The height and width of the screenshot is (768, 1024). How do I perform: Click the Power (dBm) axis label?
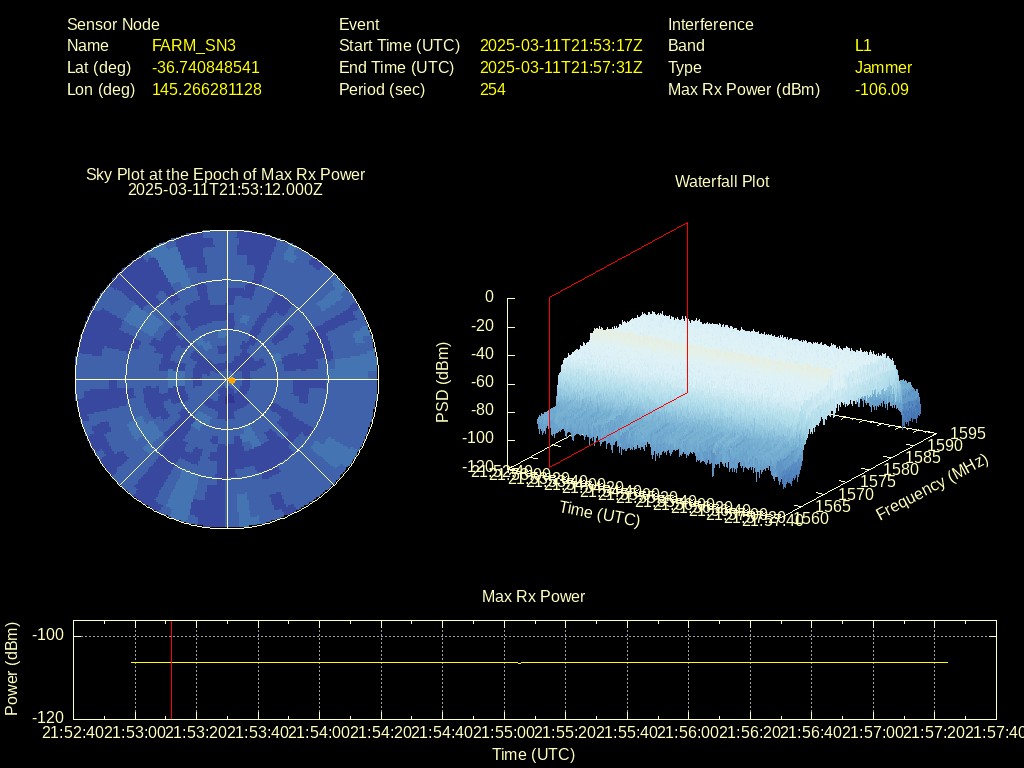coord(12,668)
